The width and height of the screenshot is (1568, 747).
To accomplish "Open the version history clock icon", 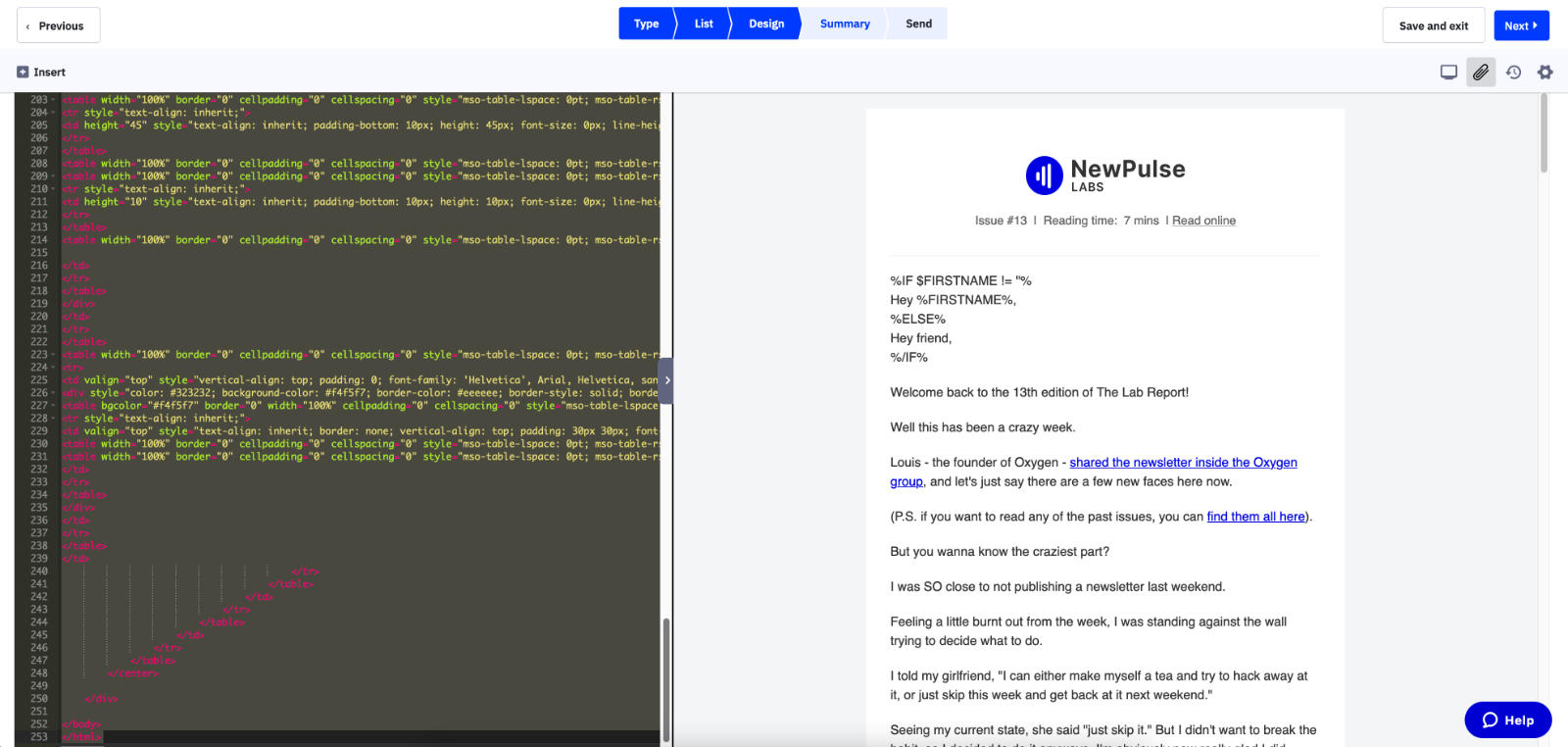I will (1513, 73).
